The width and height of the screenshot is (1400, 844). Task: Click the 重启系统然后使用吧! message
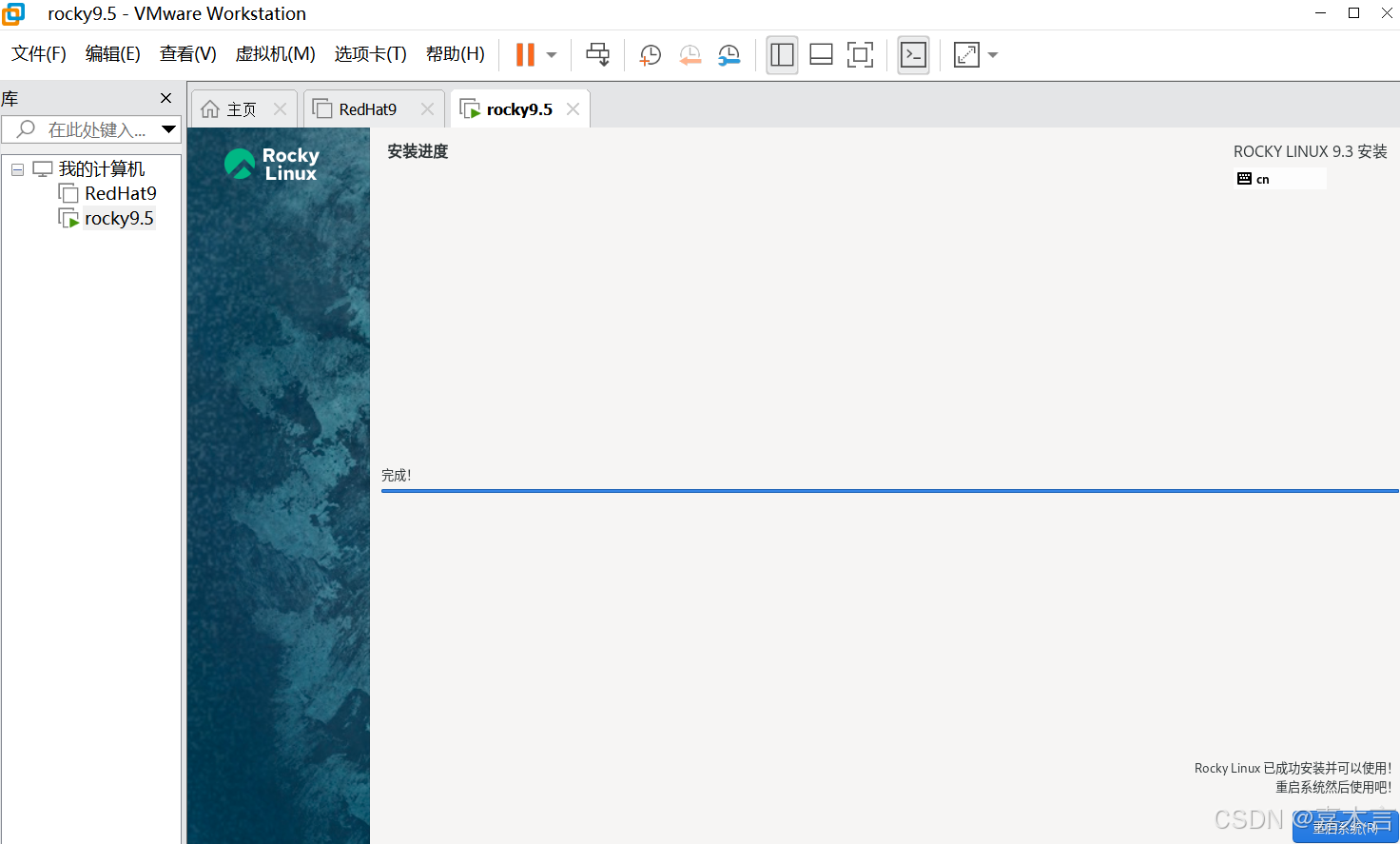[1333, 787]
